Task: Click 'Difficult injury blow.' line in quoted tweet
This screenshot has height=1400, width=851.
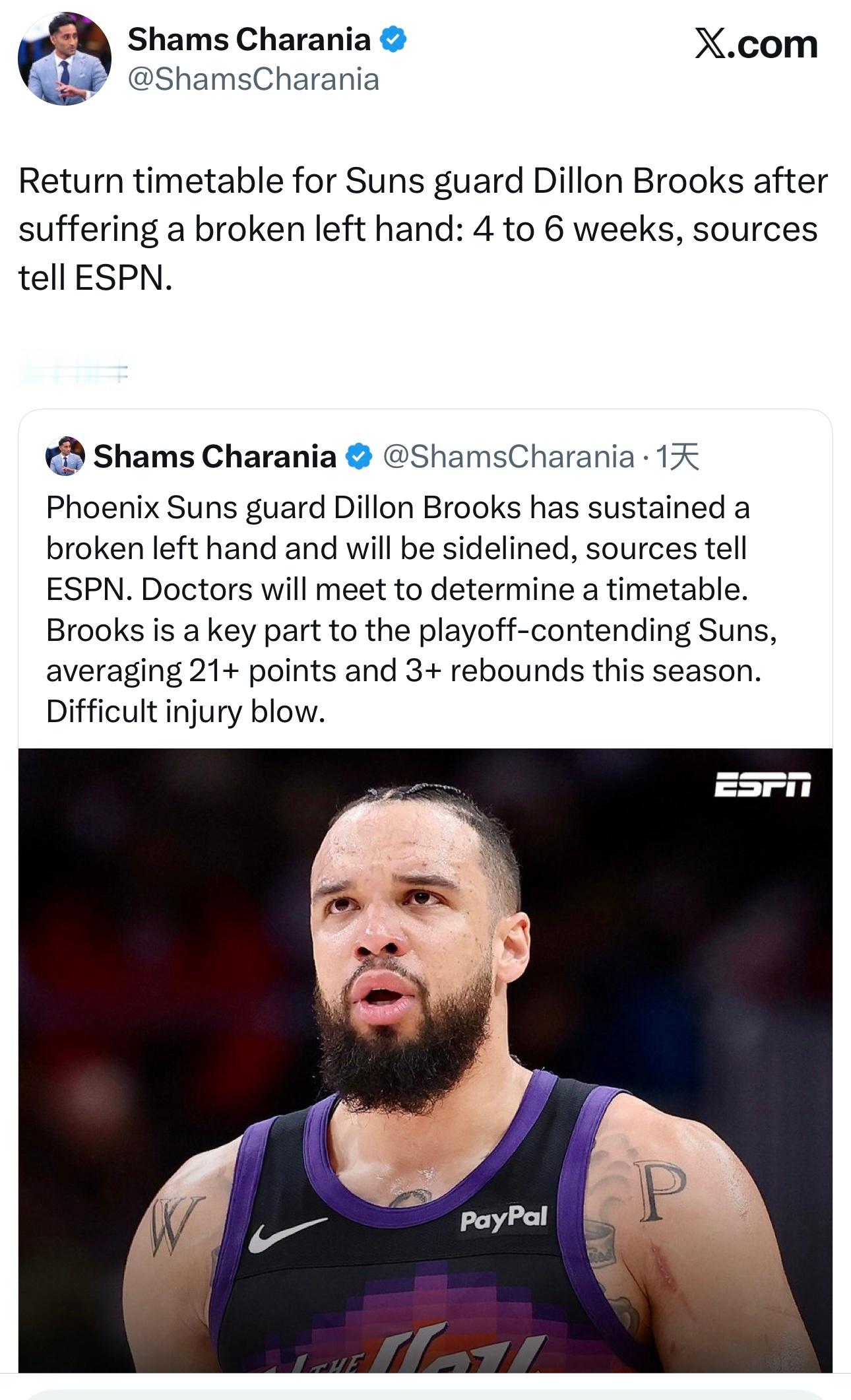Action: click(185, 712)
